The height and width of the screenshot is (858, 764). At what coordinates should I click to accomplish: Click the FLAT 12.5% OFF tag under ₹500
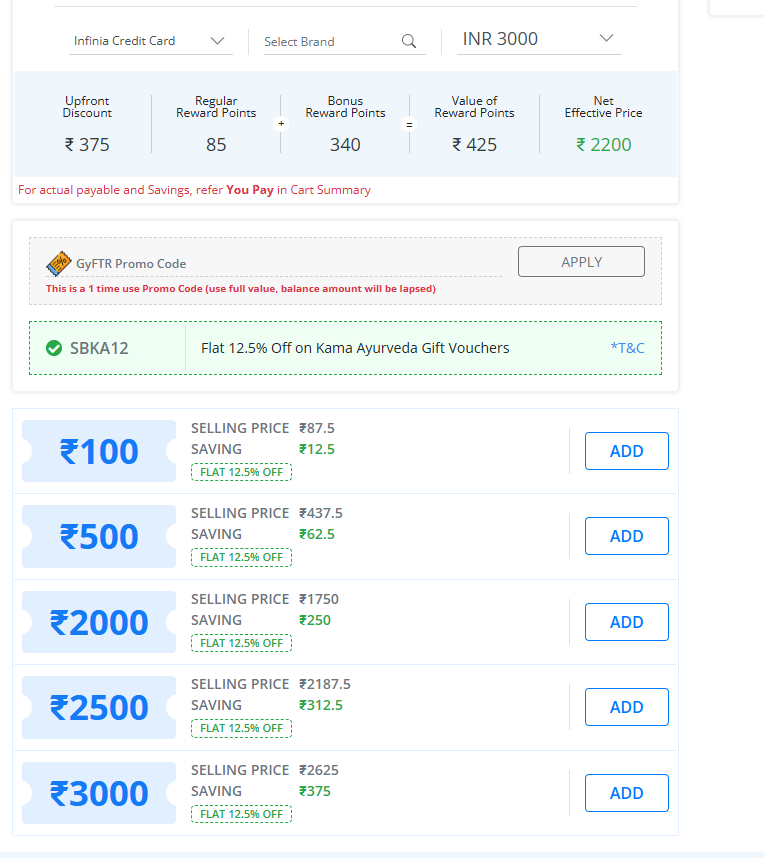coord(241,557)
